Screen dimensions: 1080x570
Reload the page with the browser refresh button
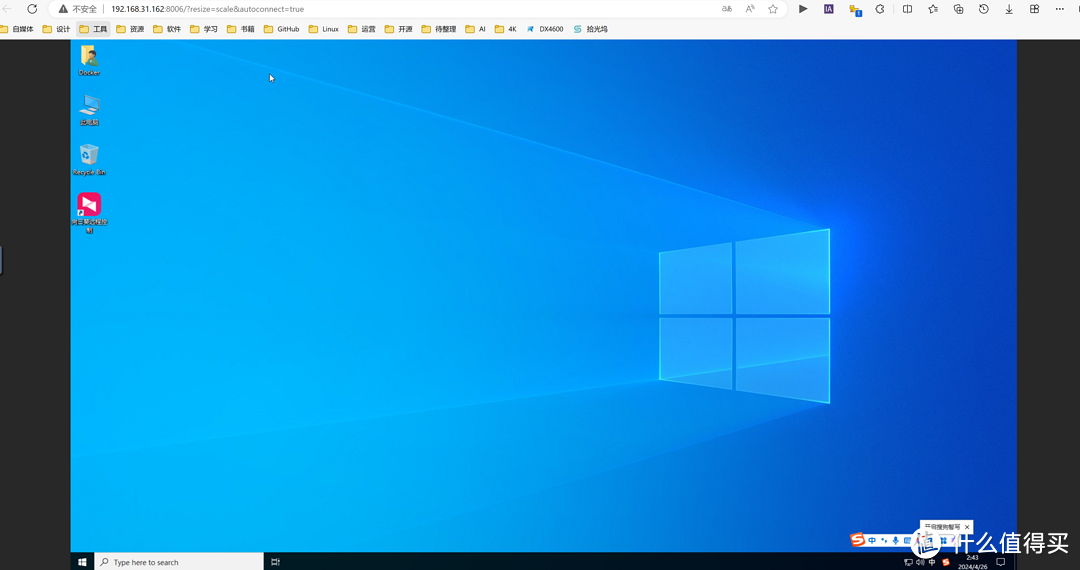click(32, 9)
